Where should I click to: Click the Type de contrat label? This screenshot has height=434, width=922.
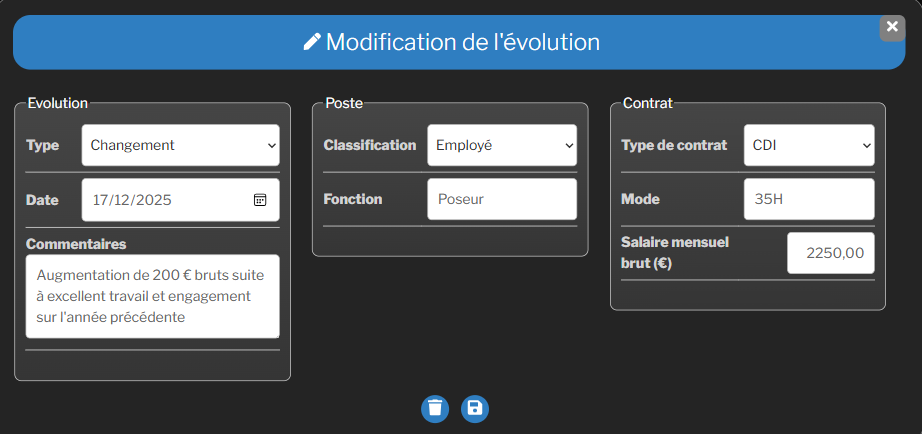coord(674,145)
